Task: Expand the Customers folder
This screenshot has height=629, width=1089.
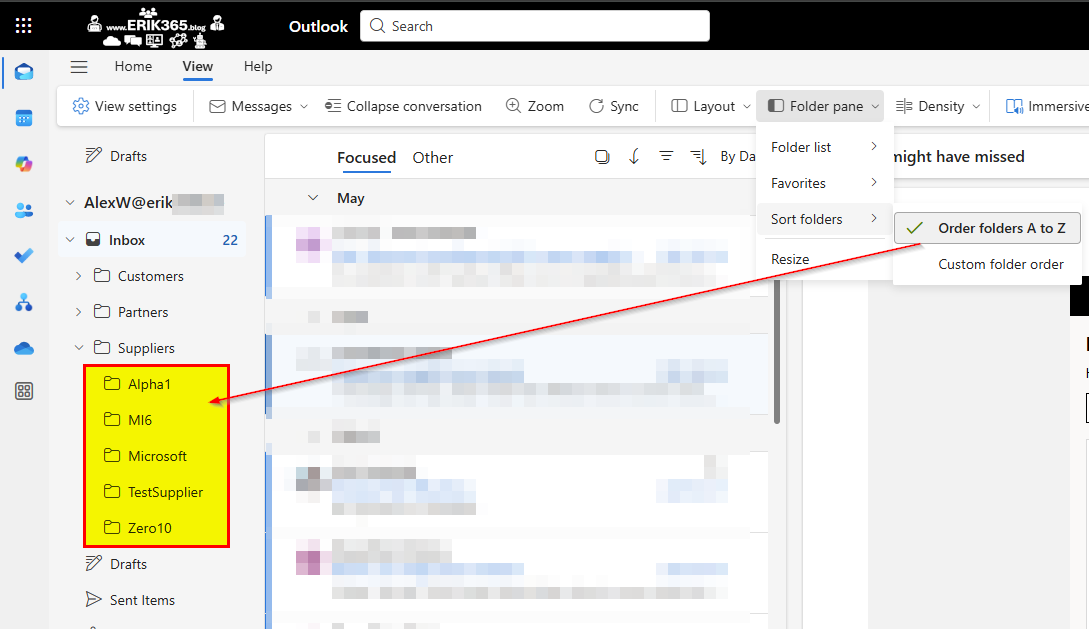Action: coord(79,276)
